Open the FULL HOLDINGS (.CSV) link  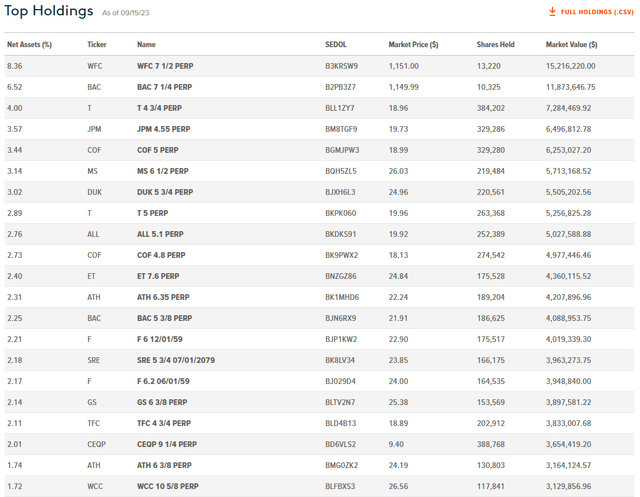597,12
